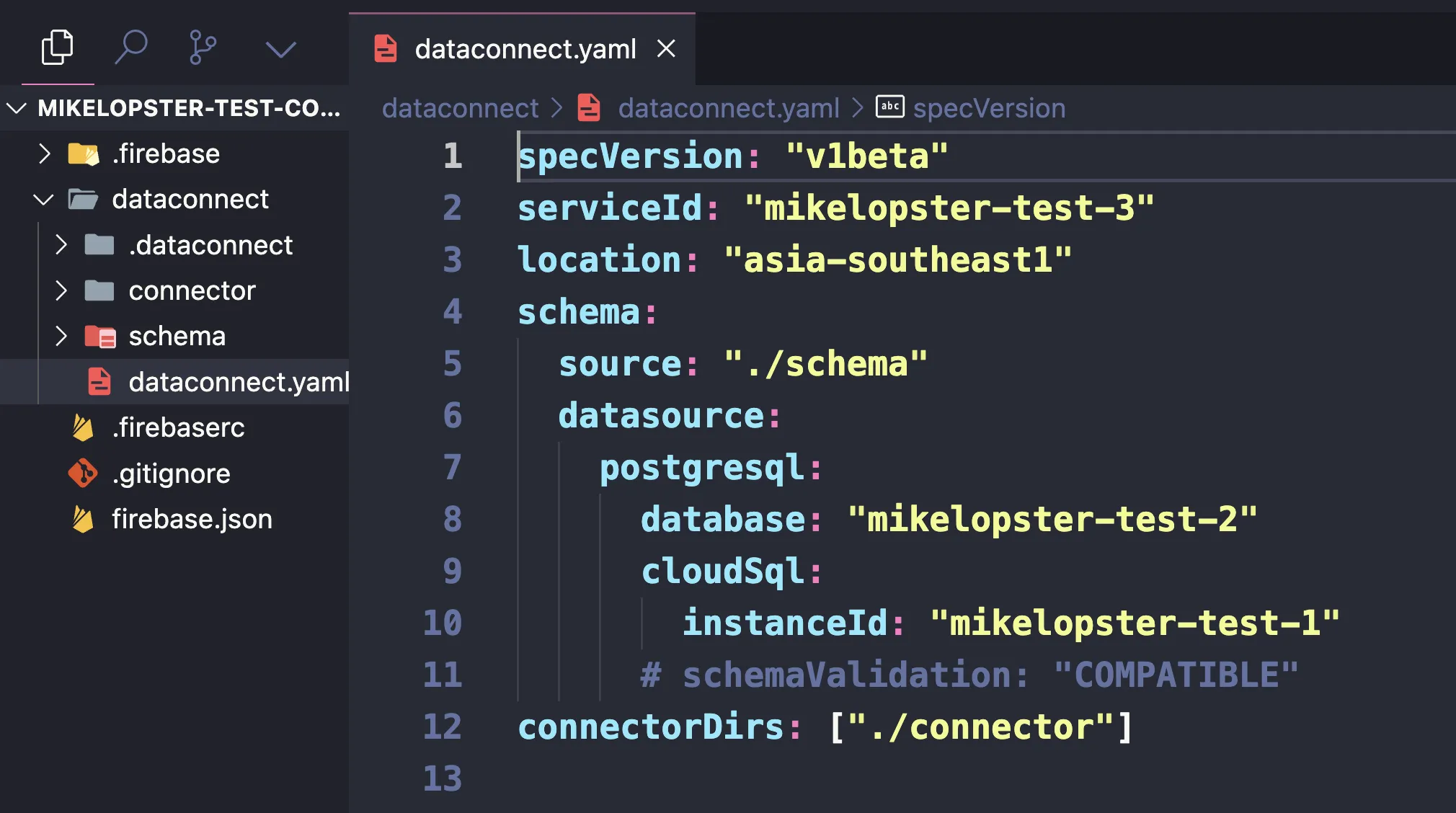The width and height of the screenshot is (1456, 813).
Task: Select the .firebase folder icon
Action: click(x=83, y=154)
